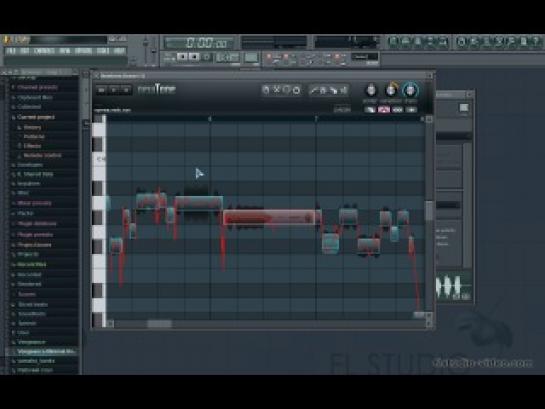
Task: Open the HELP menu
Action: pos(119,51)
